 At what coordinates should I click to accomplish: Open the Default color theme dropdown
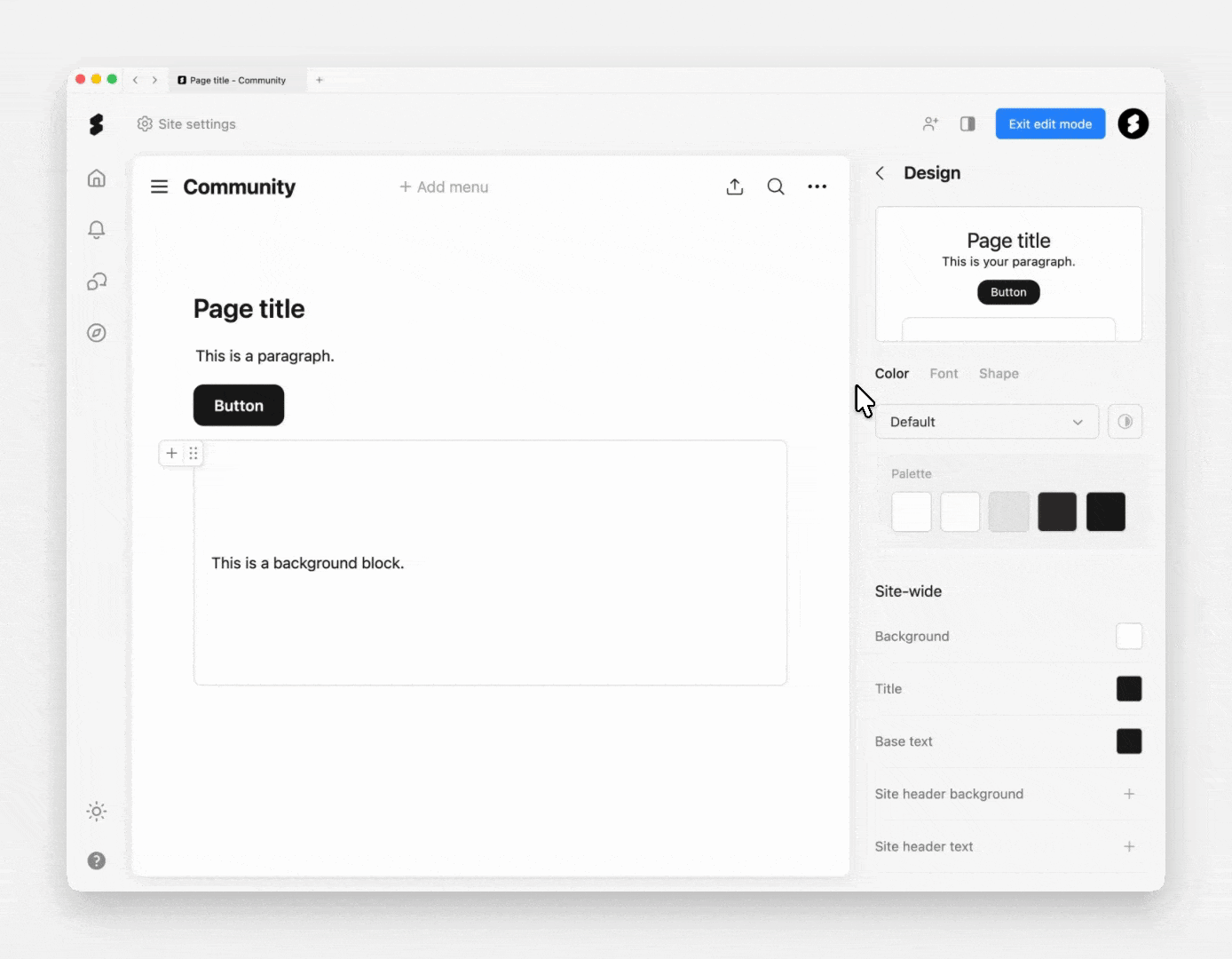(986, 422)
